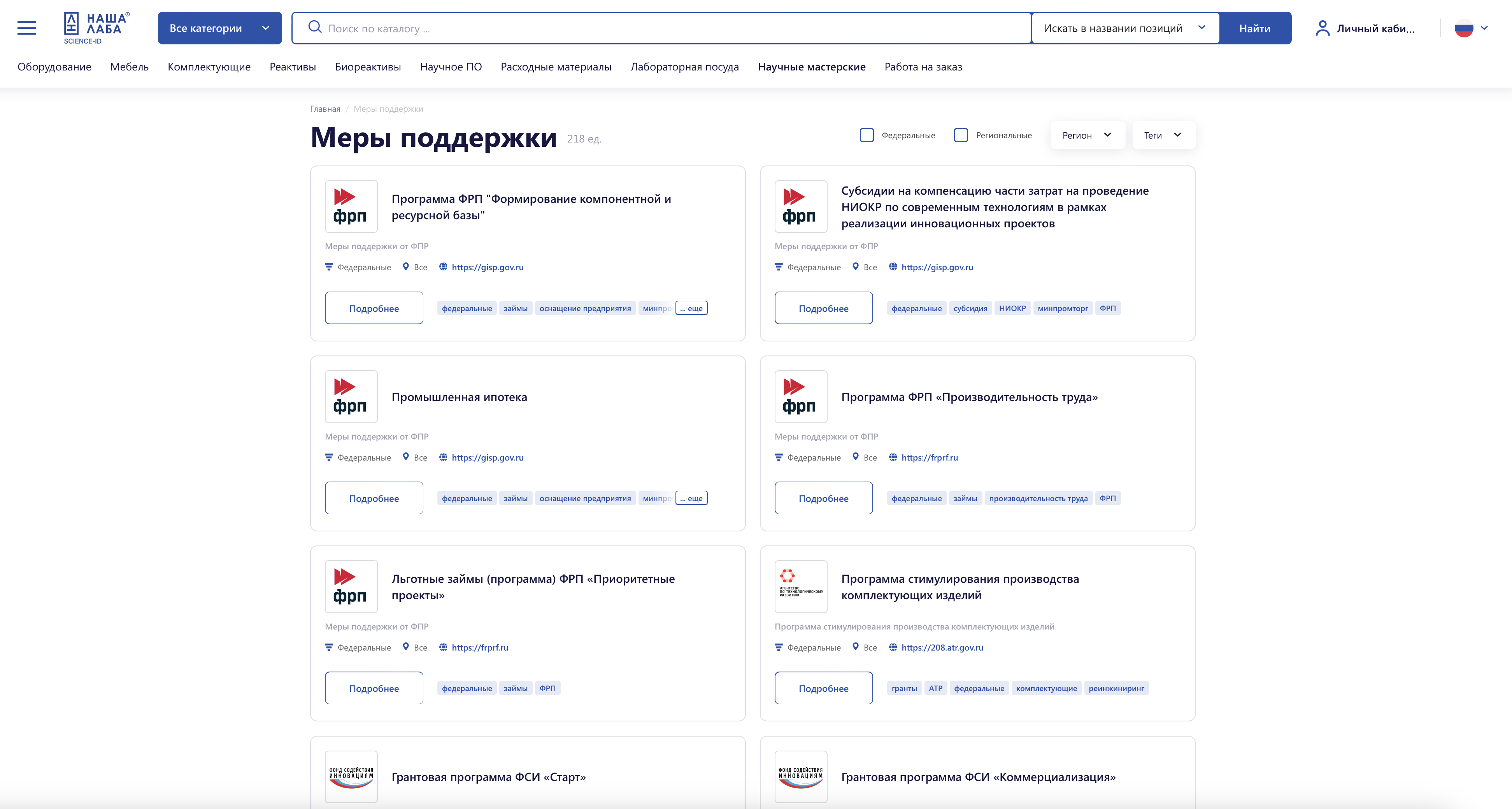Click tag ФРП in Приоритетные проекты card
The height and width of the screenshot is (809, 1512).
click(547, 688)
